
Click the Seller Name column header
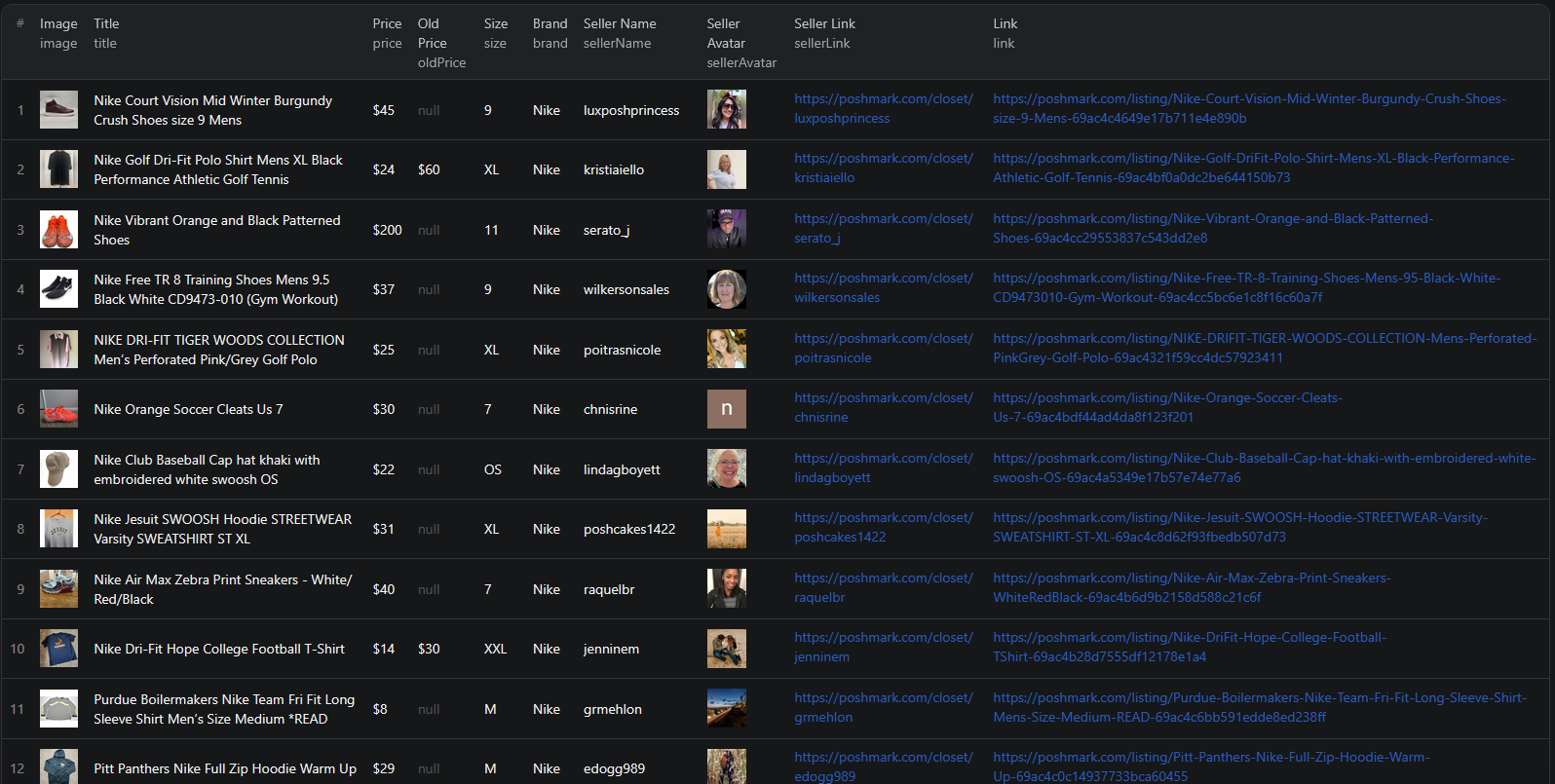(619, 23)
